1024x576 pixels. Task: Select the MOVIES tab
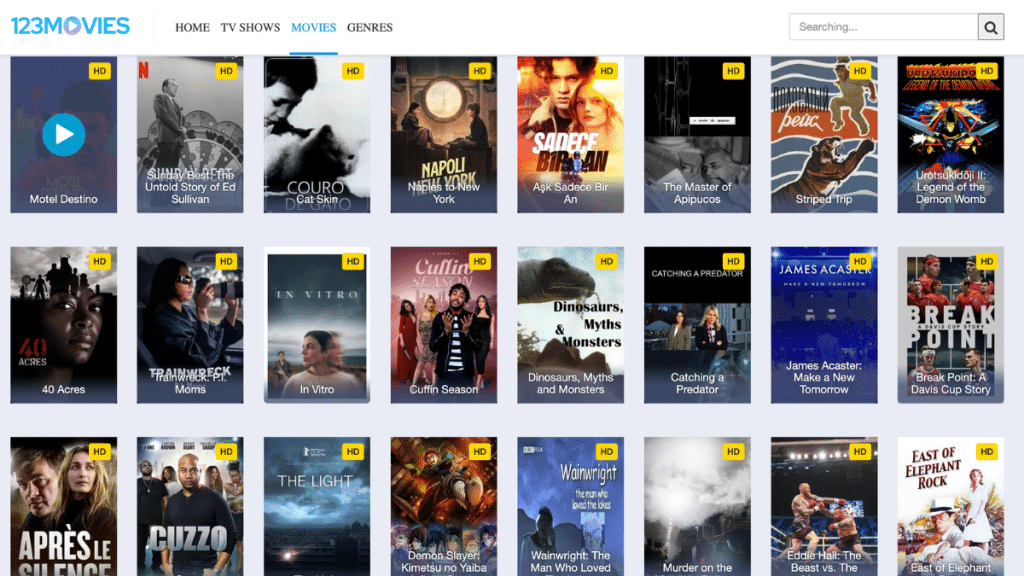[313, 27]
